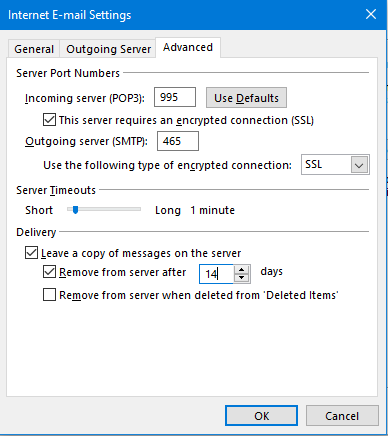Screen dimensions: 388x436
Task: Open the Outgoing Server tab
Action: [108, 49]
